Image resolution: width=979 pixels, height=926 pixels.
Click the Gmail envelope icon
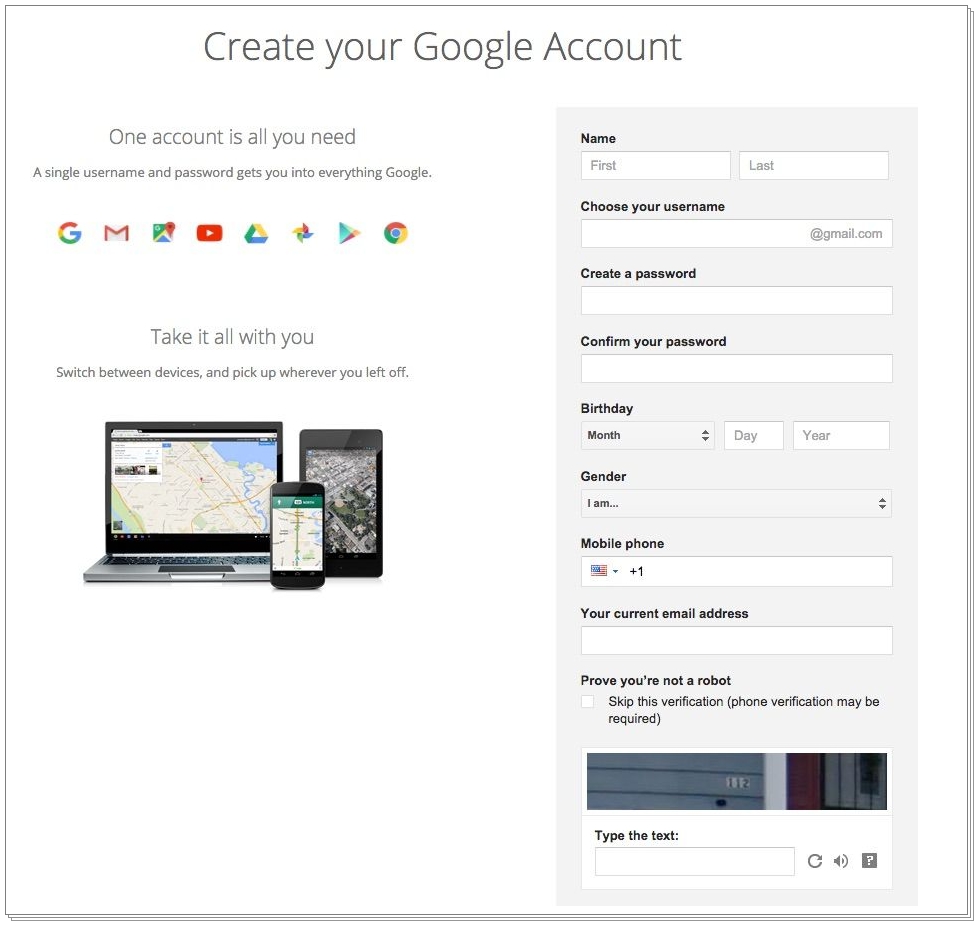[116, 234]
